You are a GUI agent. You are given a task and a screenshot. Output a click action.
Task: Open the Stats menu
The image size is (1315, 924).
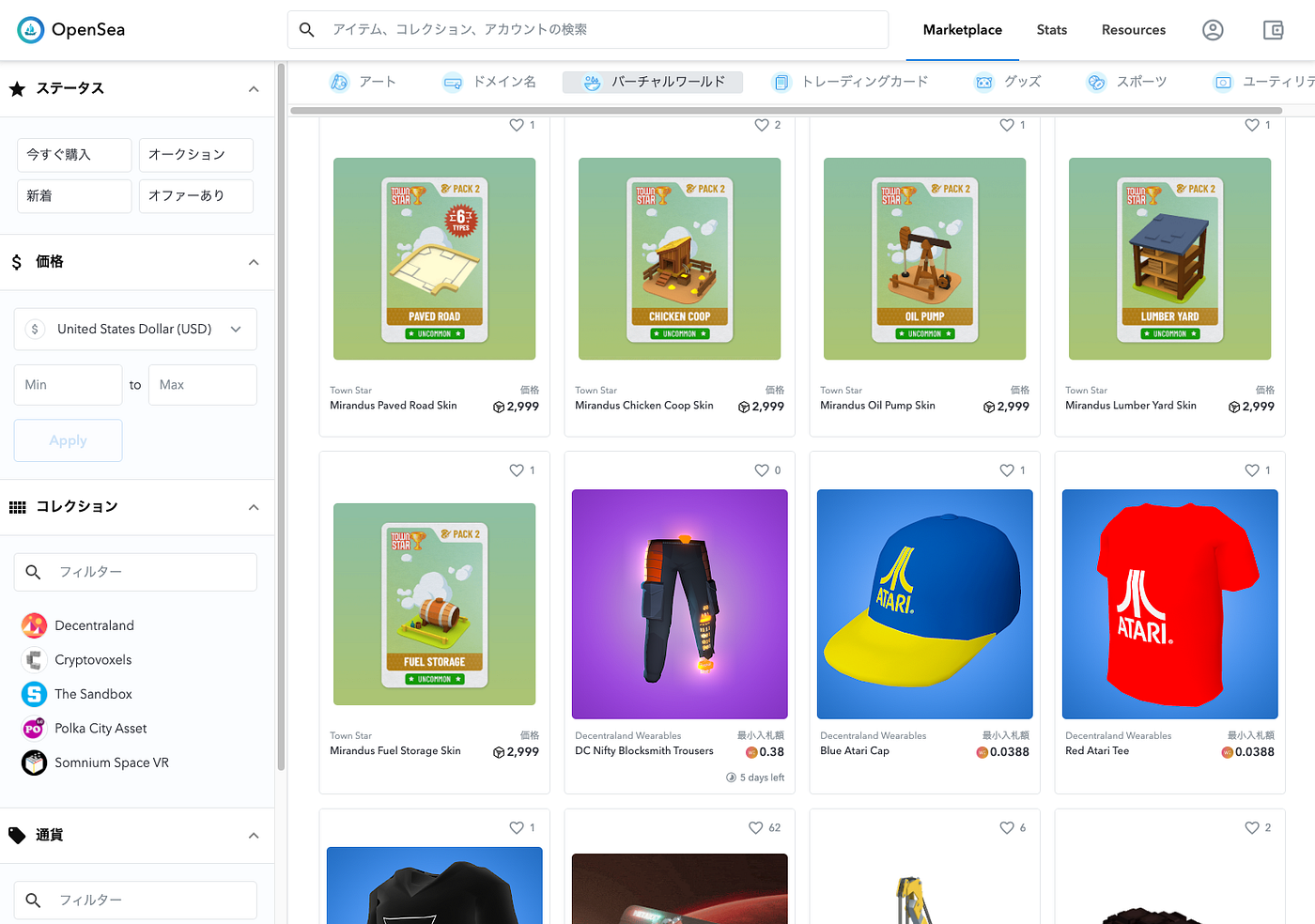click(1052, 30)
